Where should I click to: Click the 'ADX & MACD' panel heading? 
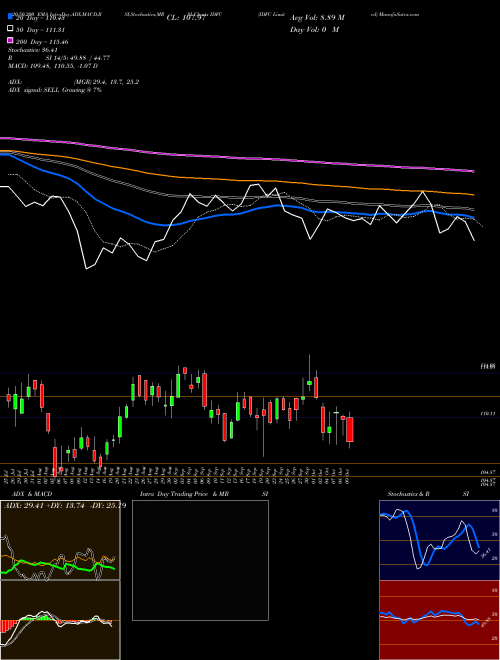(x=30, y=494)
